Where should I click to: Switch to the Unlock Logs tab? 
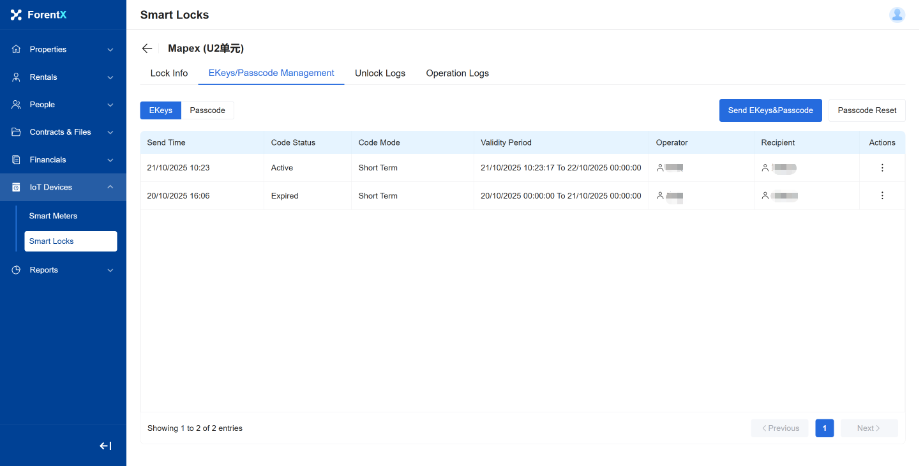click(380, 73)
